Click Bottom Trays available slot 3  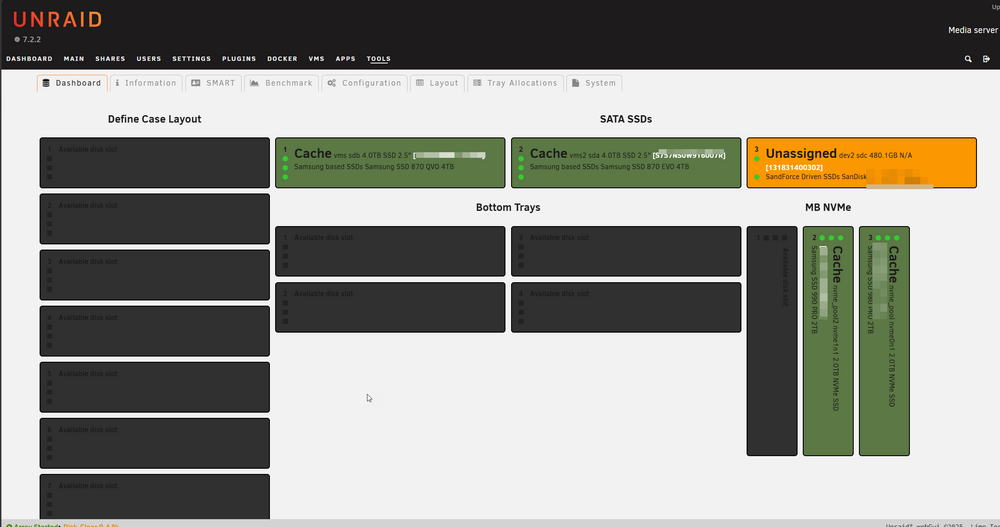pos(626,251)
